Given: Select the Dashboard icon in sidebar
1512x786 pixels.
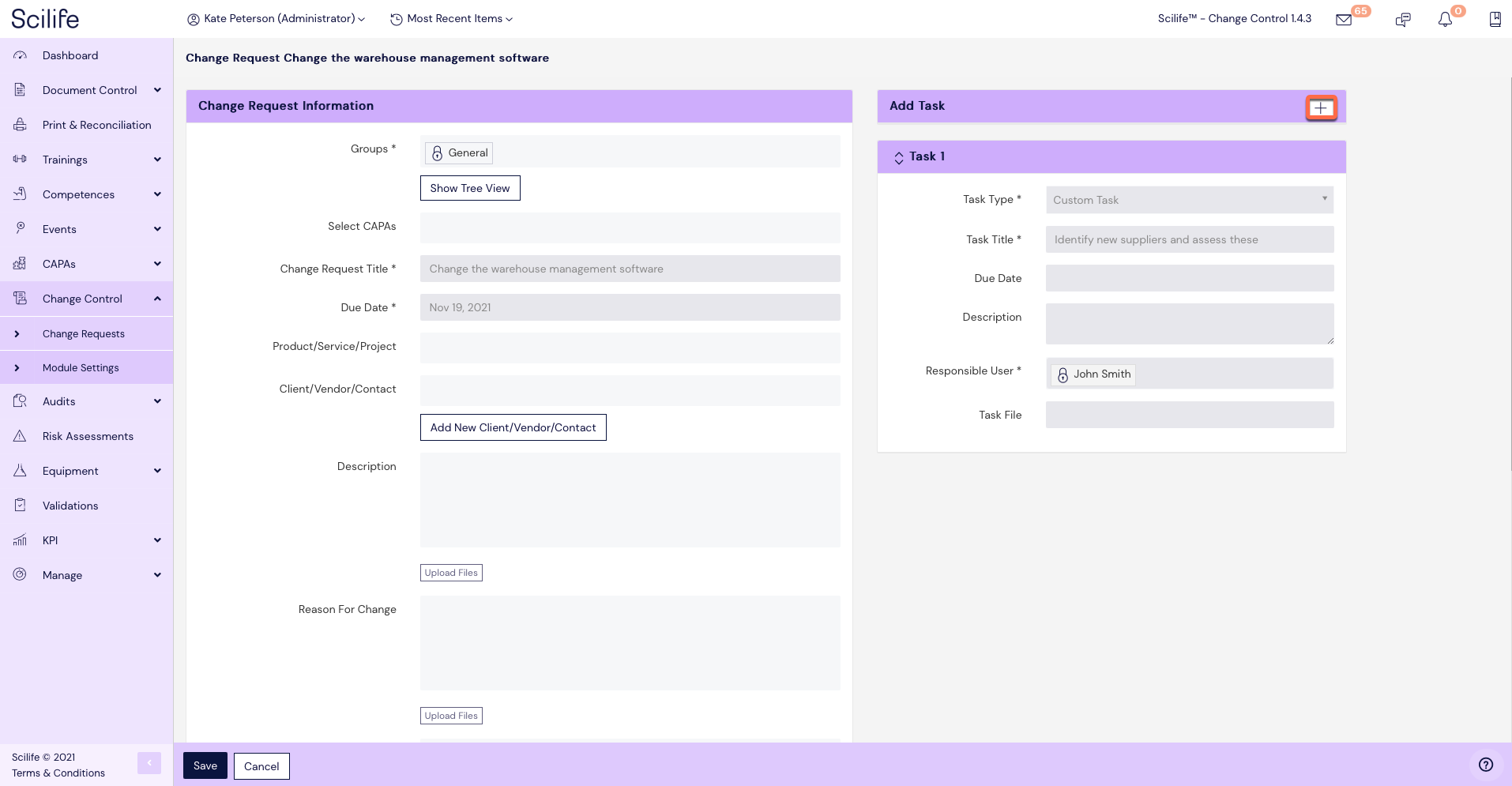Looking at the screenshot, I should point(21,55).
